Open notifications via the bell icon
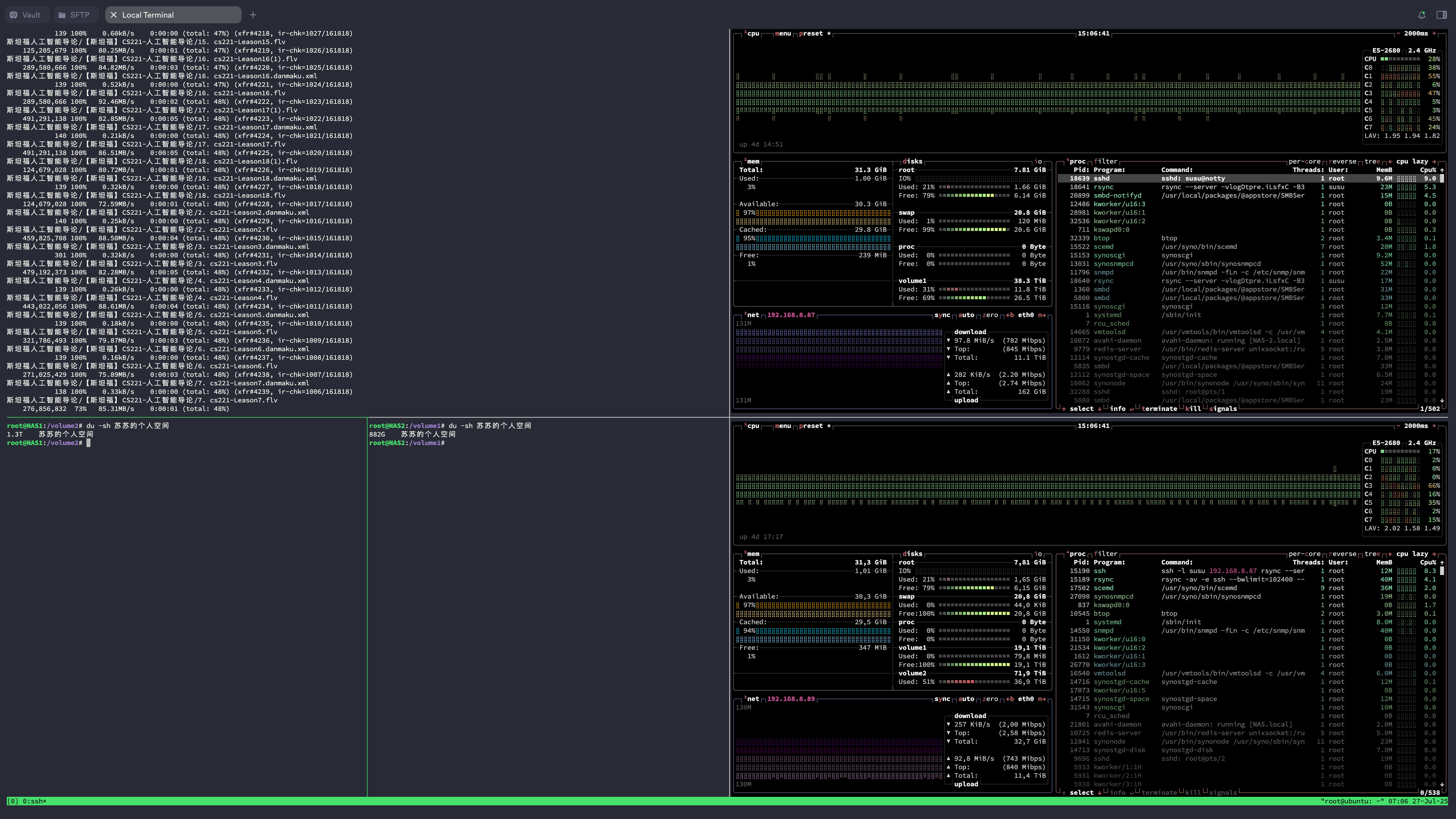The height and width of the screenshot is (819, 1456). pyautogui.click(x=1422, y=15)
